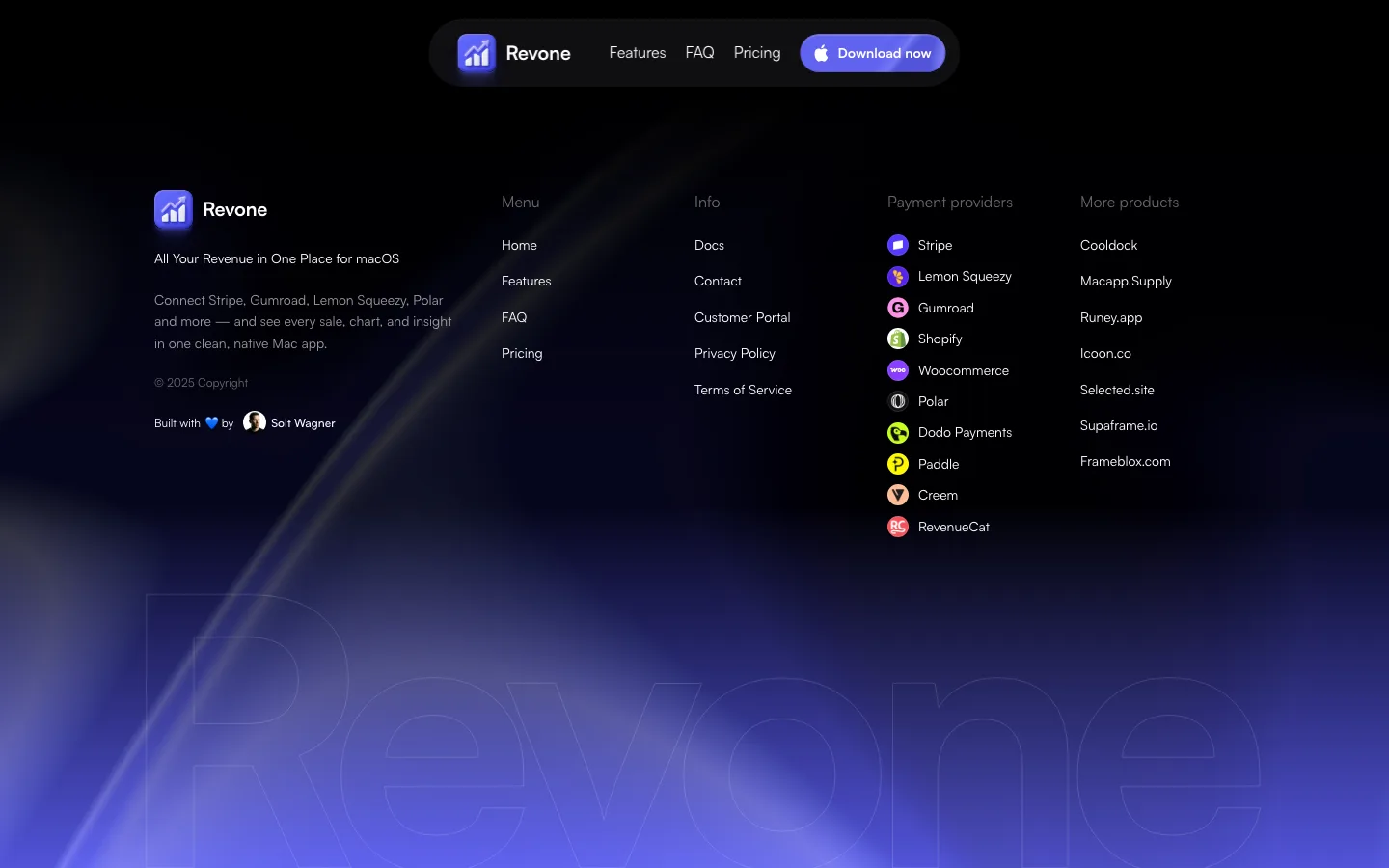
Task: Open the Macapp.Supply product link
Action: (x=1126, y=282)
